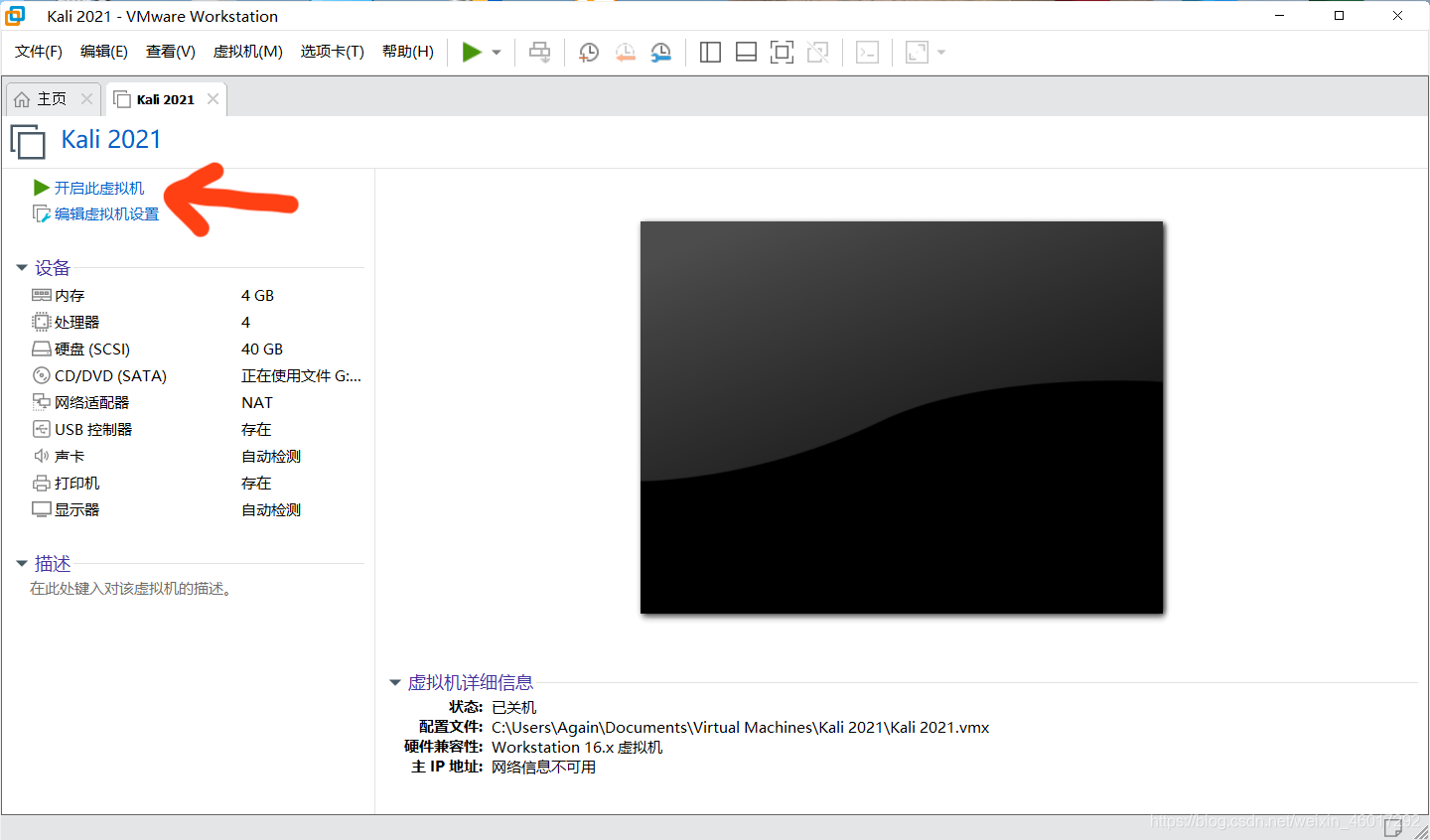Select the USB 控制器 device row
The width and height of the screenshot is (1430, 840).
point(197,429)
